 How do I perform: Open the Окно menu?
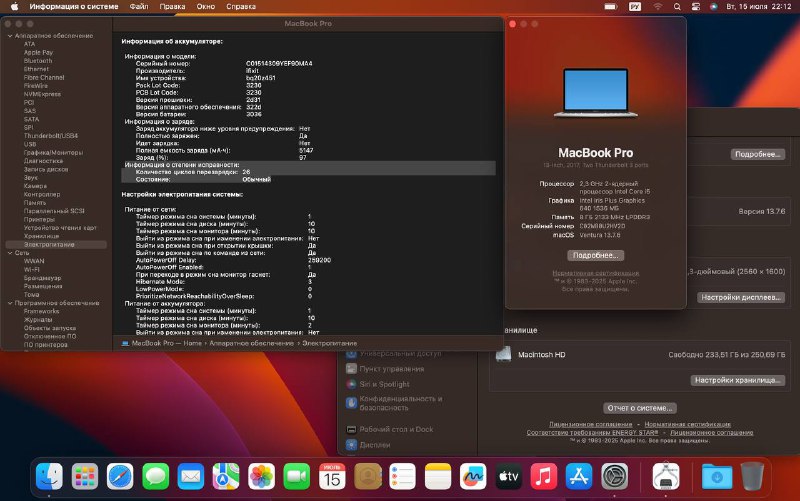coord(206,7)
